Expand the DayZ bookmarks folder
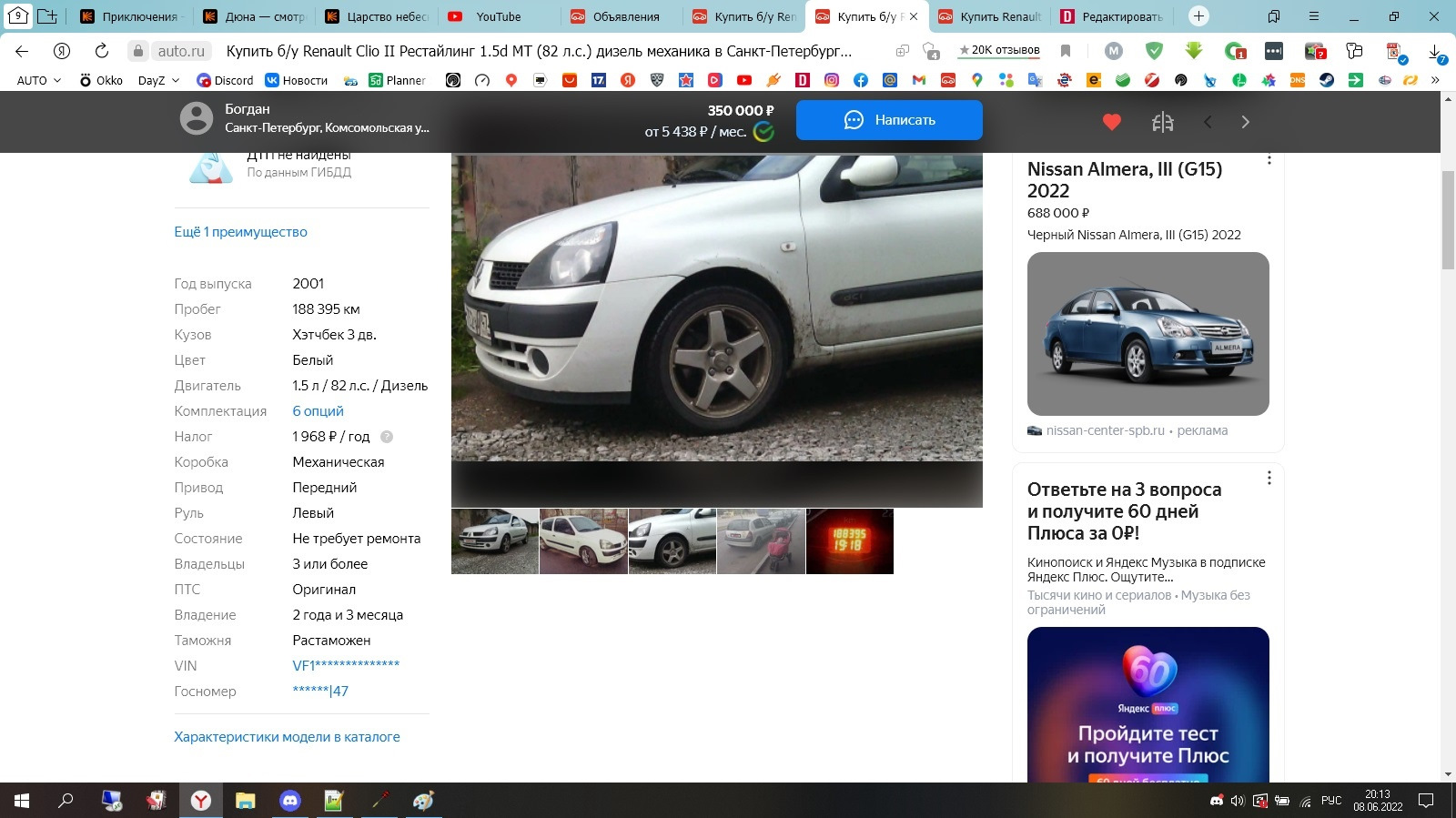 point(159,80)
